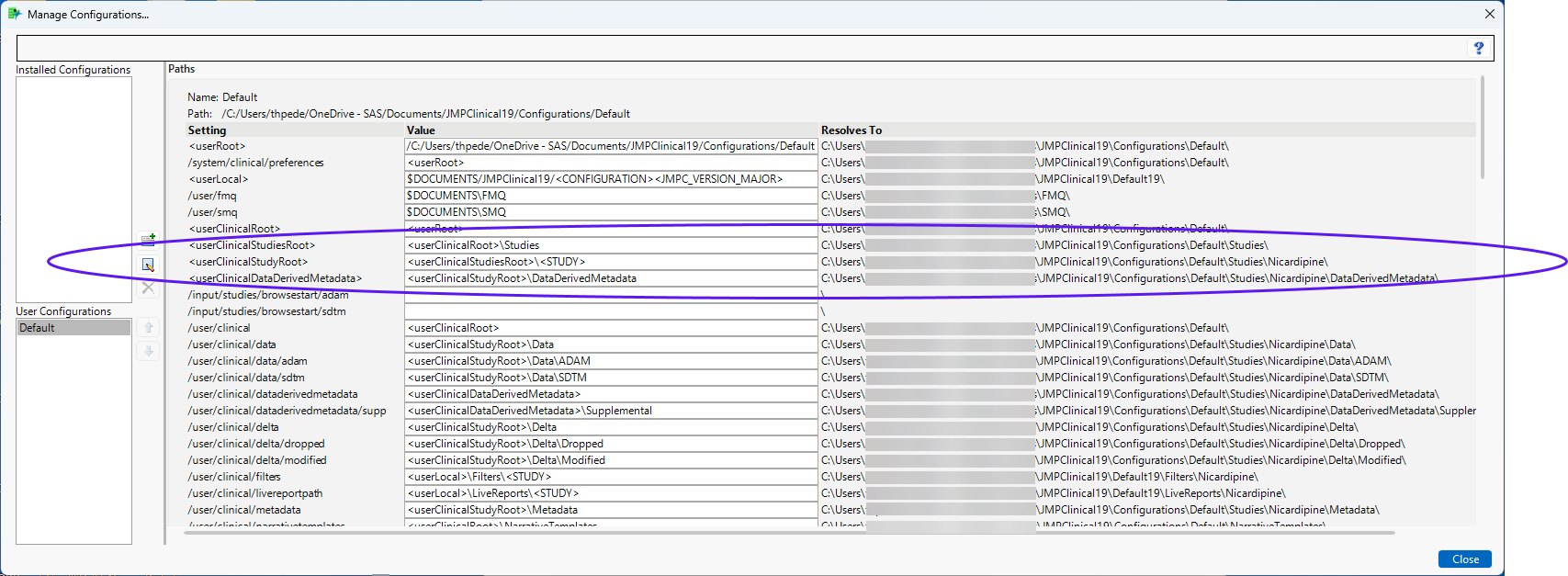Click the <userLocal> value field
1568x576 pixels.
click(x=611, y=179)
